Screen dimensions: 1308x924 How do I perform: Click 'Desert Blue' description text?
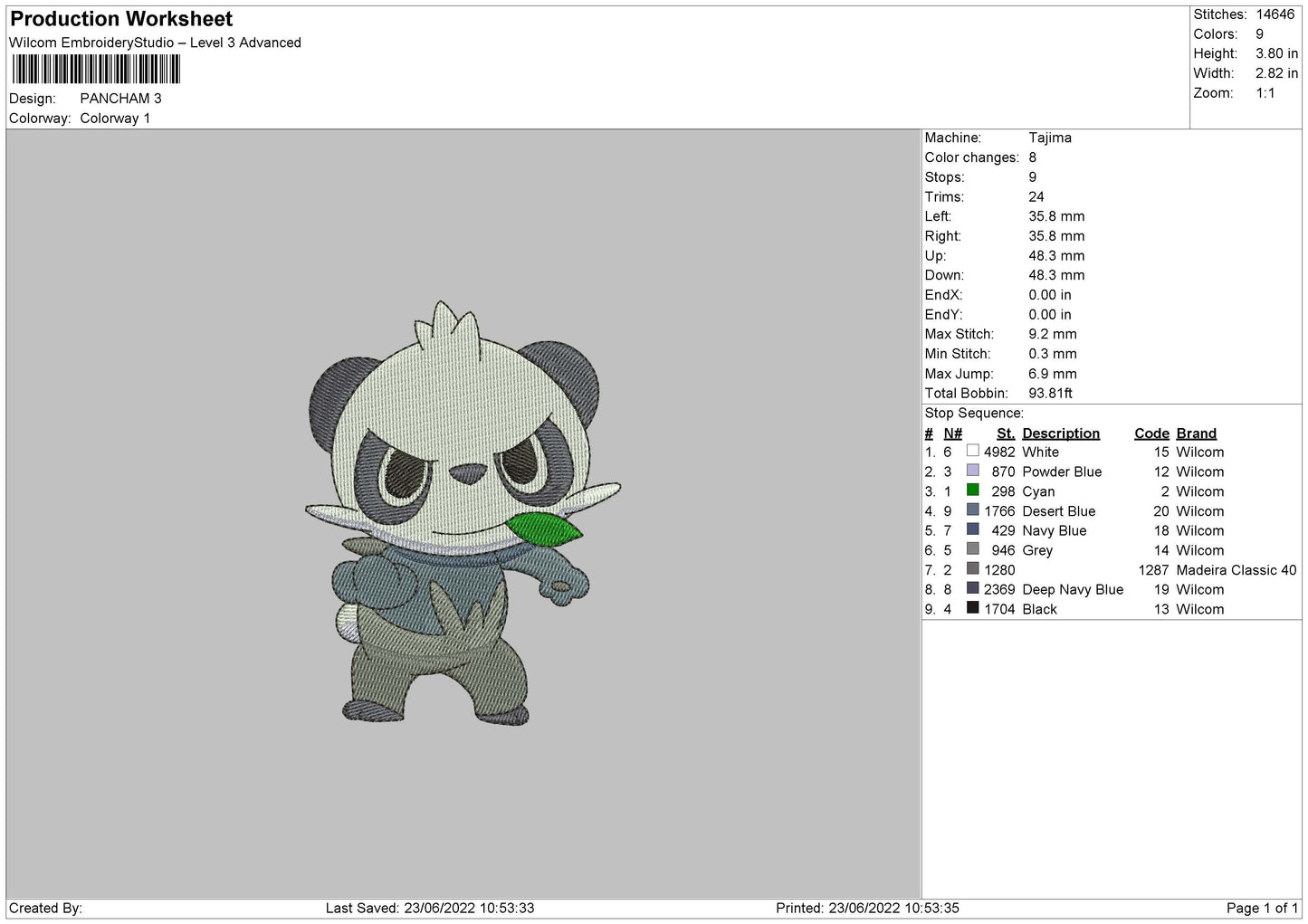(x=1058, y=511)
